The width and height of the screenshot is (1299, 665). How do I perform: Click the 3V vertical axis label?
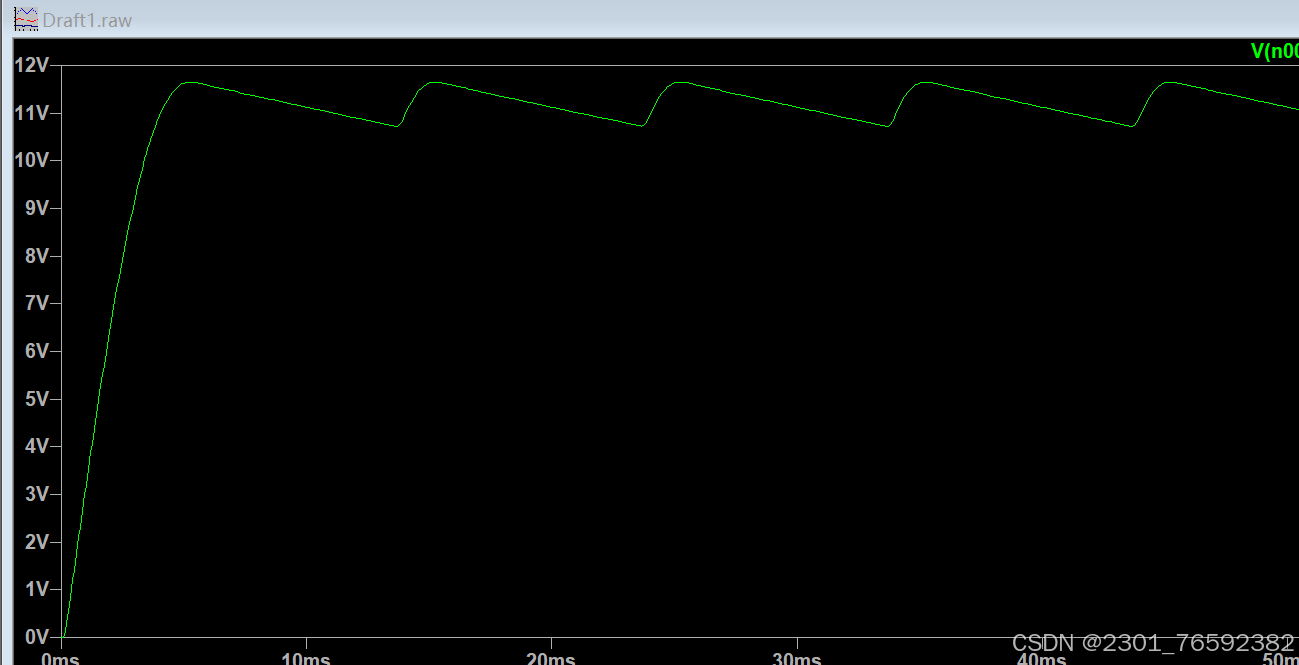click(36, 494)
